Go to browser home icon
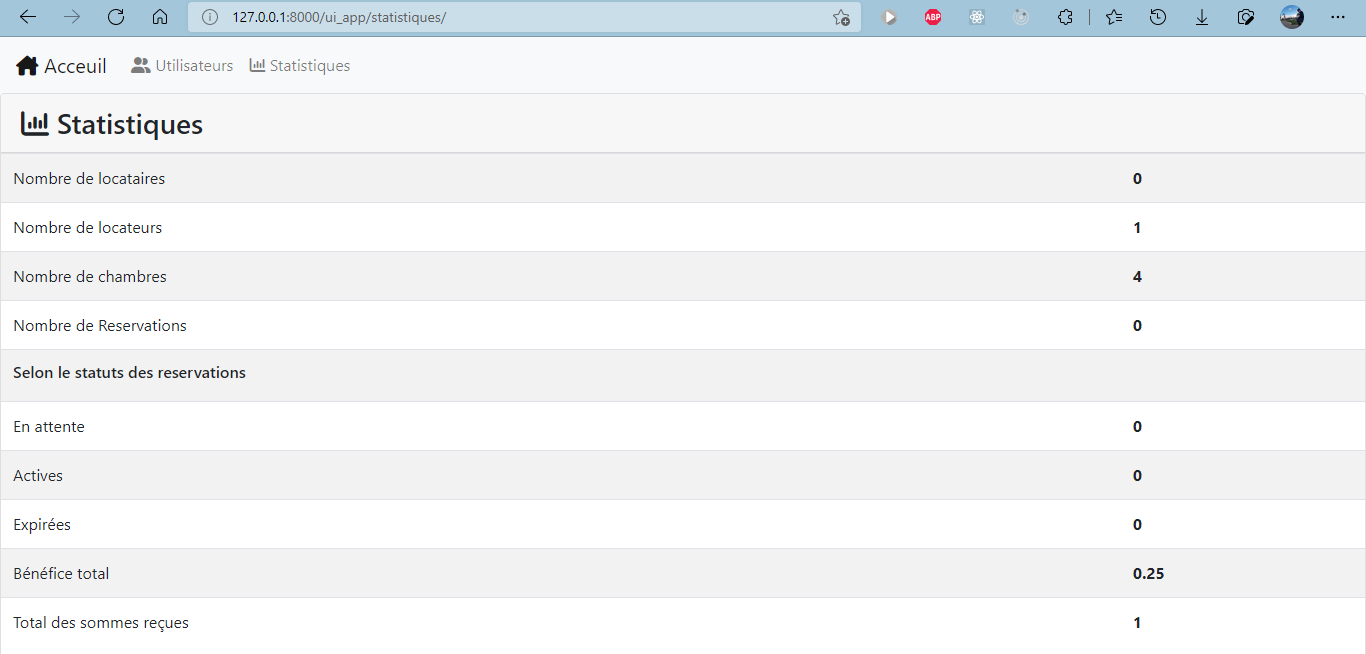Viewport: 1366px width, 654px height. coord(160,17)
